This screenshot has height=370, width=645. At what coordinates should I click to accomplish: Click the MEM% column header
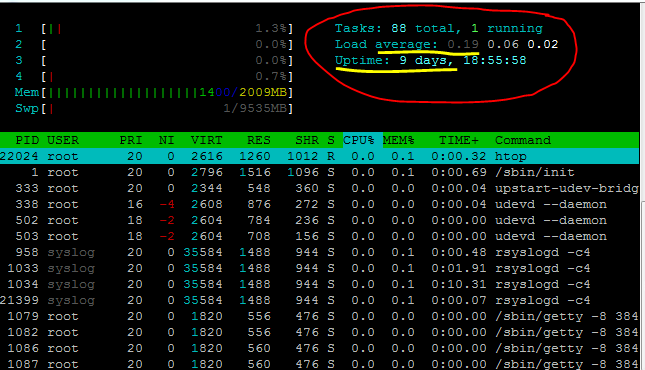pos(398,140)
